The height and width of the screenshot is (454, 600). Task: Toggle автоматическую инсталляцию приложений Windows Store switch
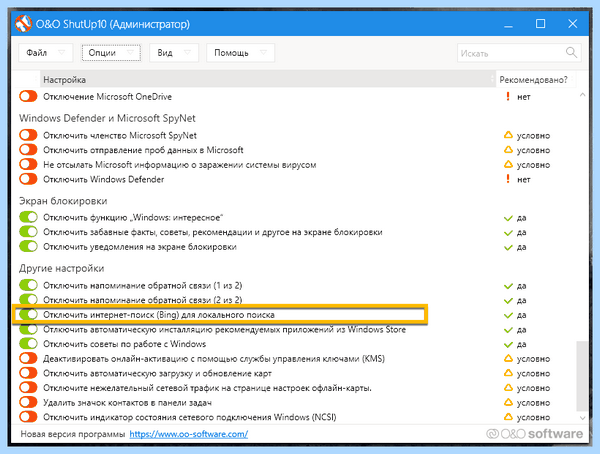point(28,329)
